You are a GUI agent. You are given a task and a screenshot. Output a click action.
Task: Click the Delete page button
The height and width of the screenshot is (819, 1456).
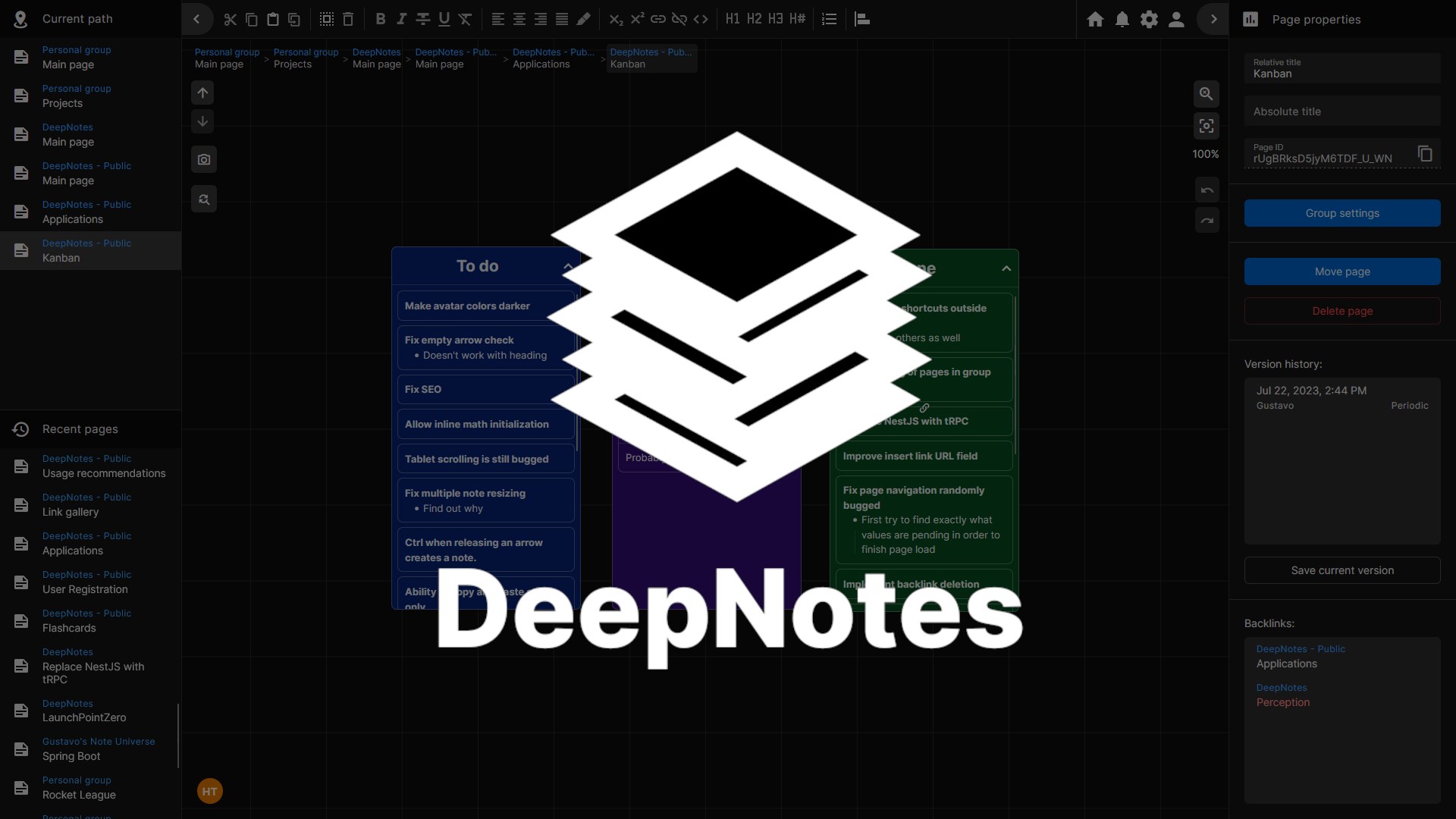point(1341,311)
